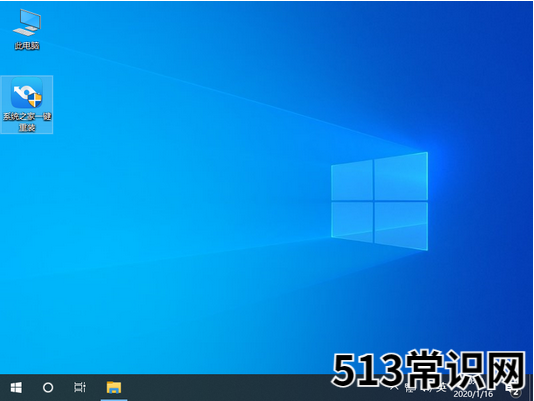Click the Show Desktop strip at taskbar edge

click(x=531, y=387)
